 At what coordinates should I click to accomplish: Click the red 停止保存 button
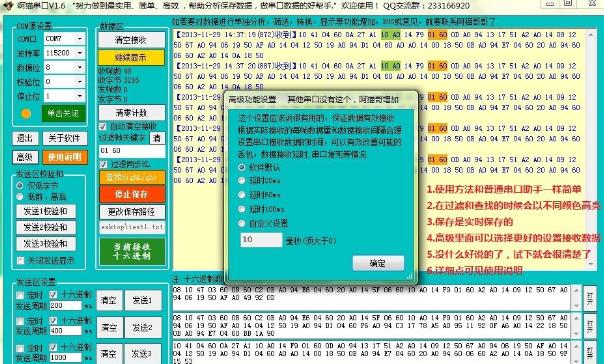tap(132, 194)
